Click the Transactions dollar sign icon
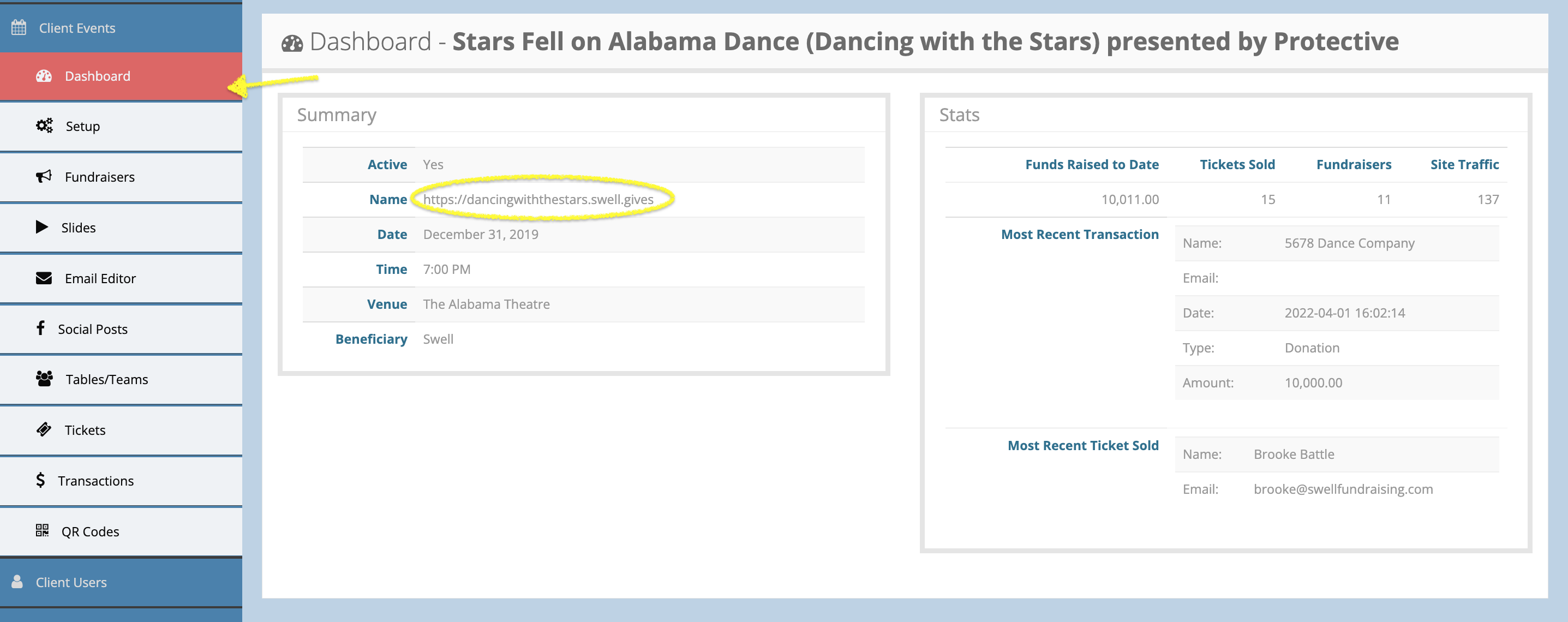The height and width of the screenshot is (622, 1568). 40,480
